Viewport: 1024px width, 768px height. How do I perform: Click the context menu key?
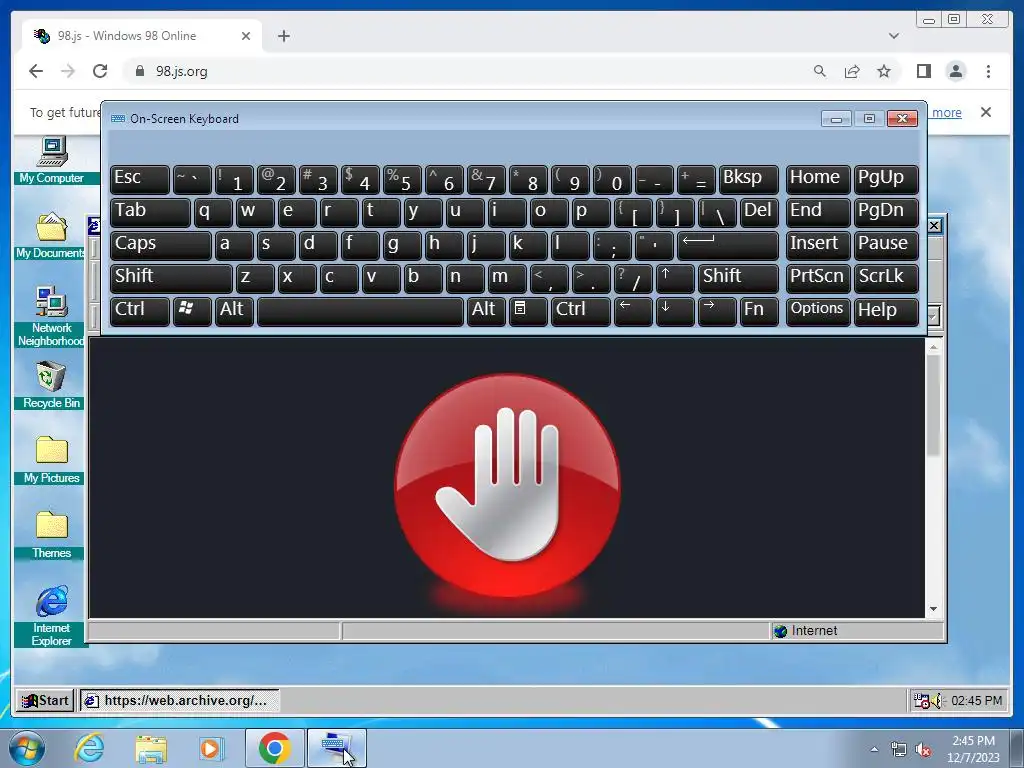point(528,312)
